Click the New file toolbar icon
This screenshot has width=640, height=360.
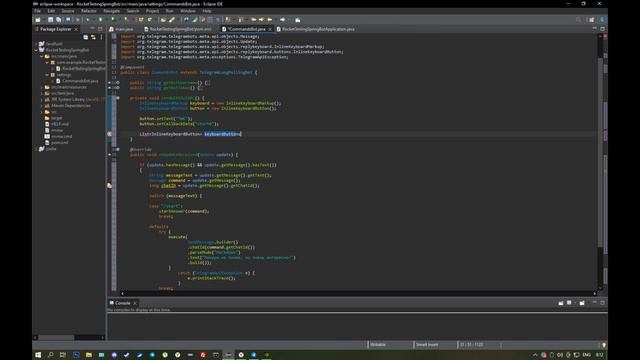point(38,20)
